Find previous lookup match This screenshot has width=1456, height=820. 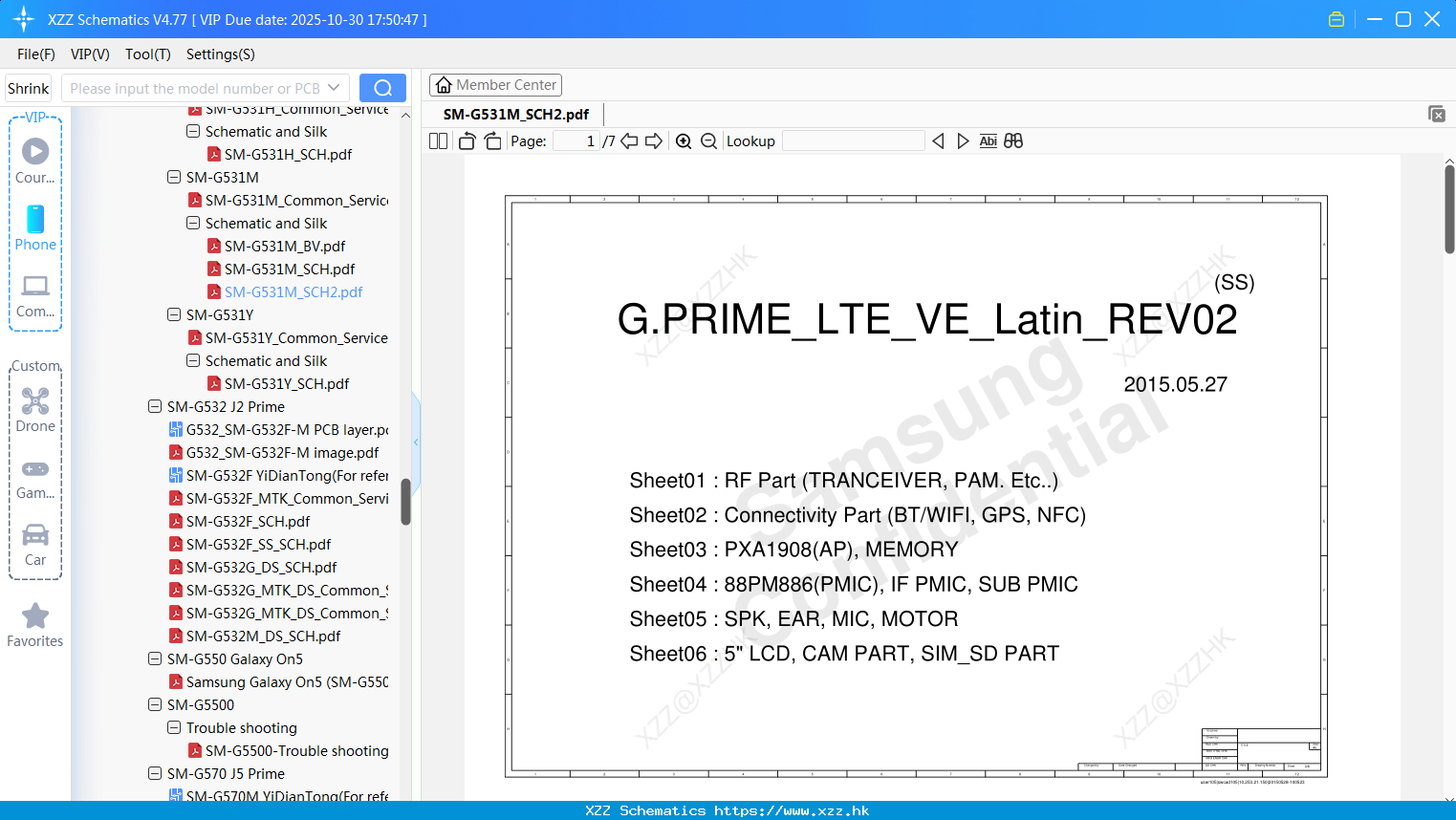938,140
